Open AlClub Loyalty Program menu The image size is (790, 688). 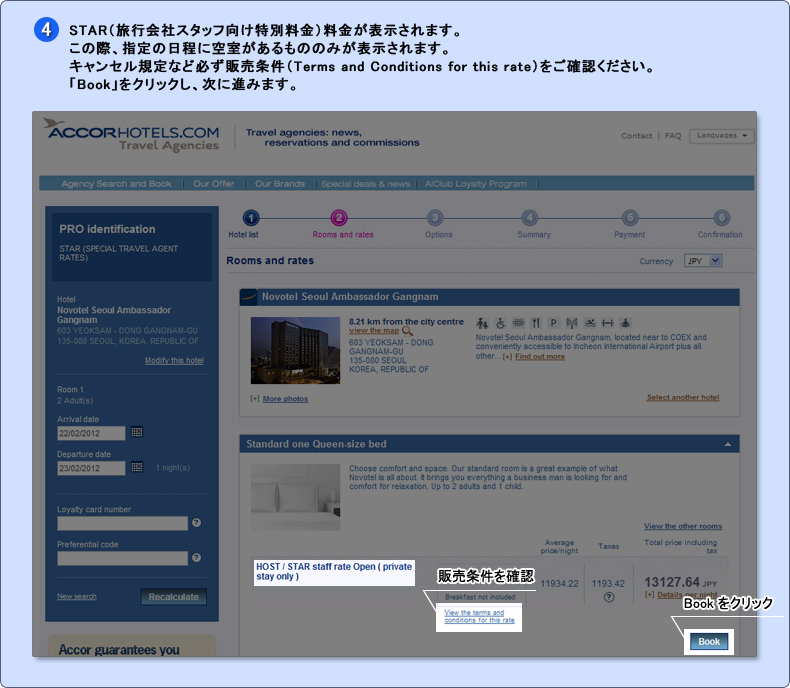(x=476, y=184)
